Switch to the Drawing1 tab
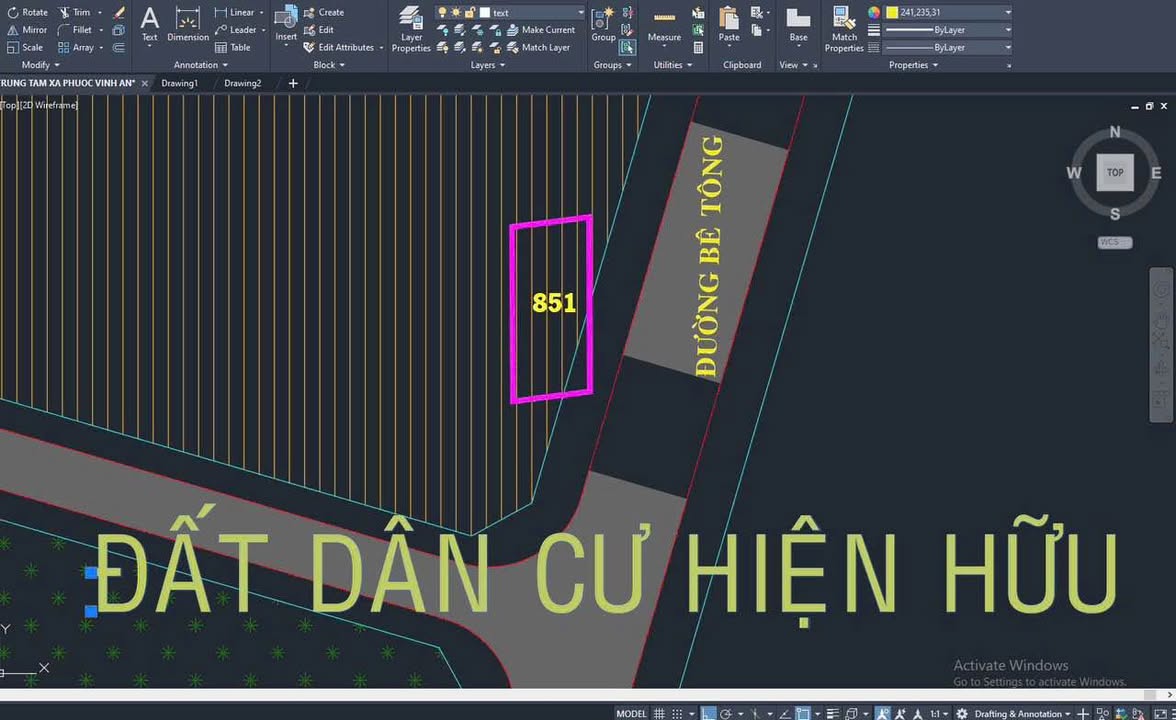1176x720 pixels. 180,83
